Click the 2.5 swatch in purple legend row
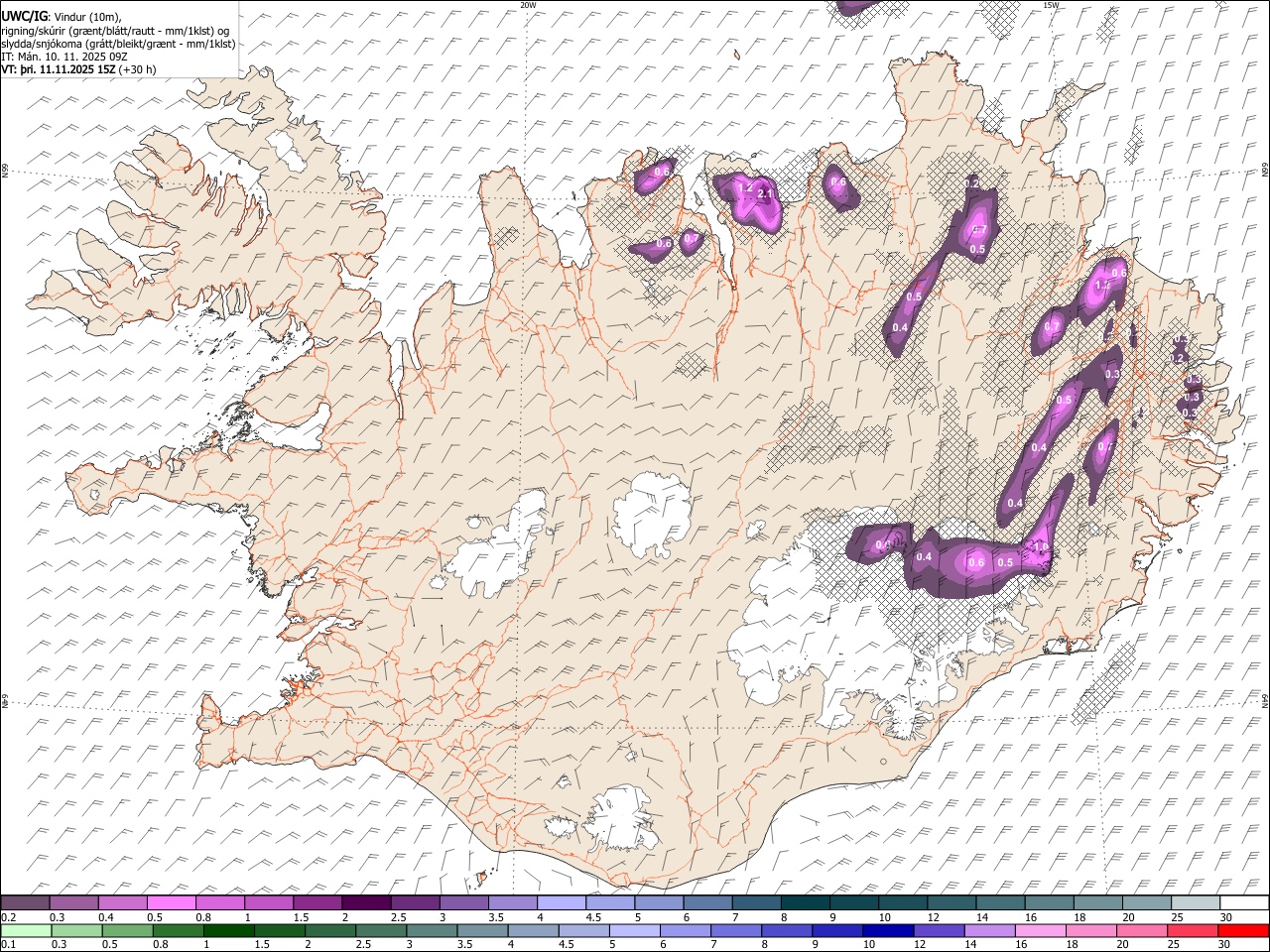This screenshot has height=952, width=1270. (415, 902)
